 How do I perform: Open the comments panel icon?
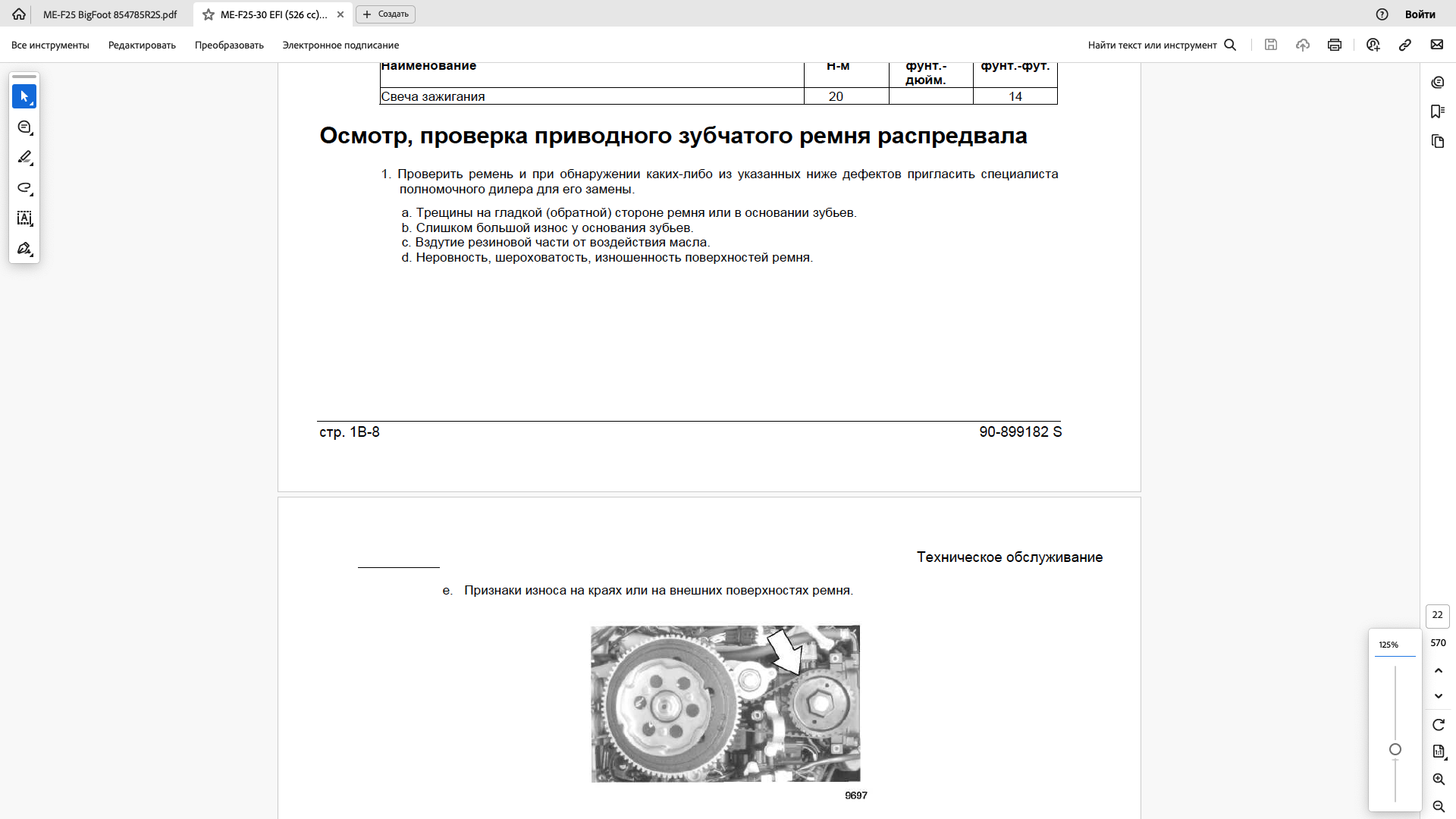pyautogui.click(x=1438, y=83)
